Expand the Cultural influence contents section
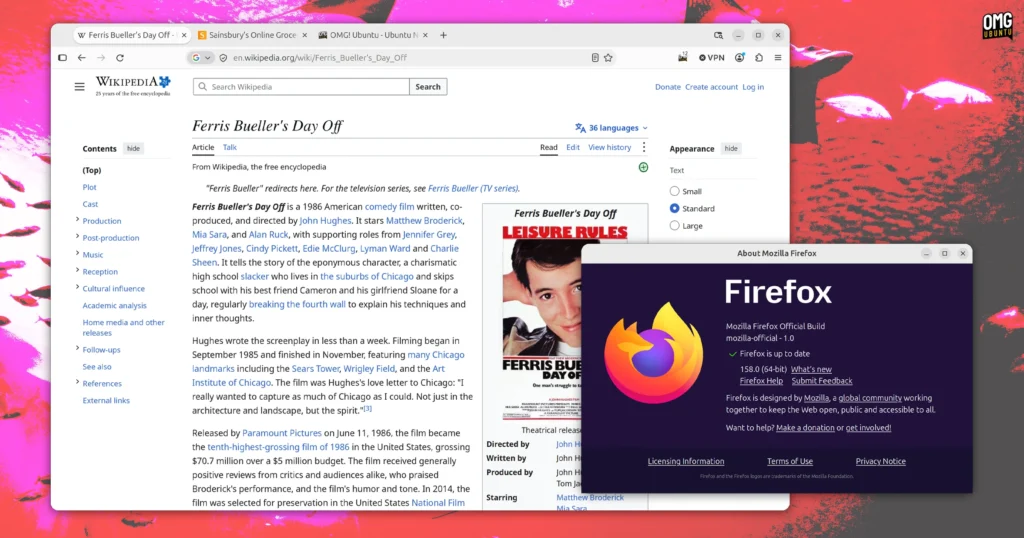 pyautogui.click(x=77, y=288)
